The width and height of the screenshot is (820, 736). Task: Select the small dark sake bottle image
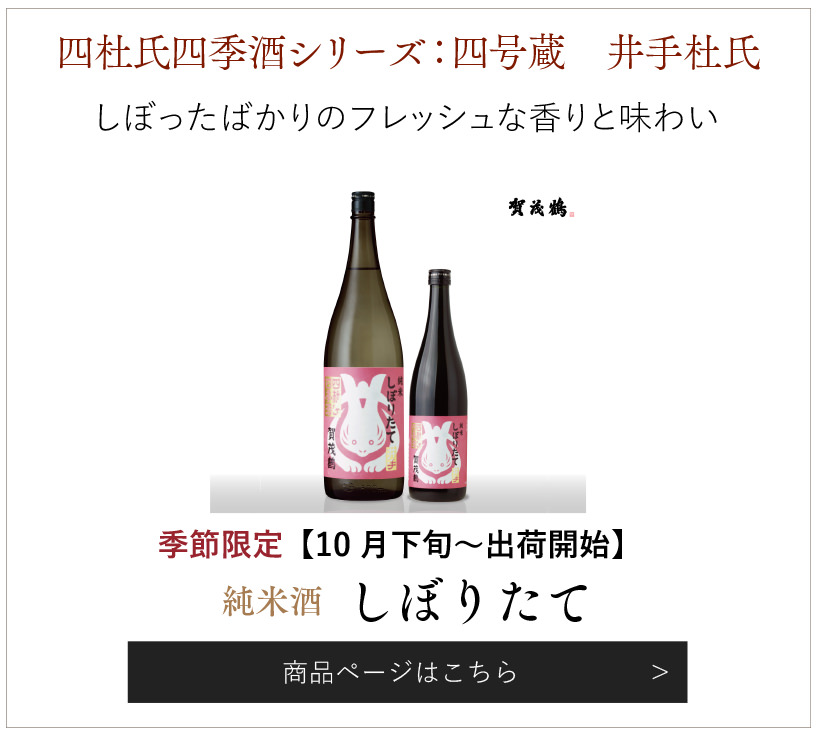(438, 386)
